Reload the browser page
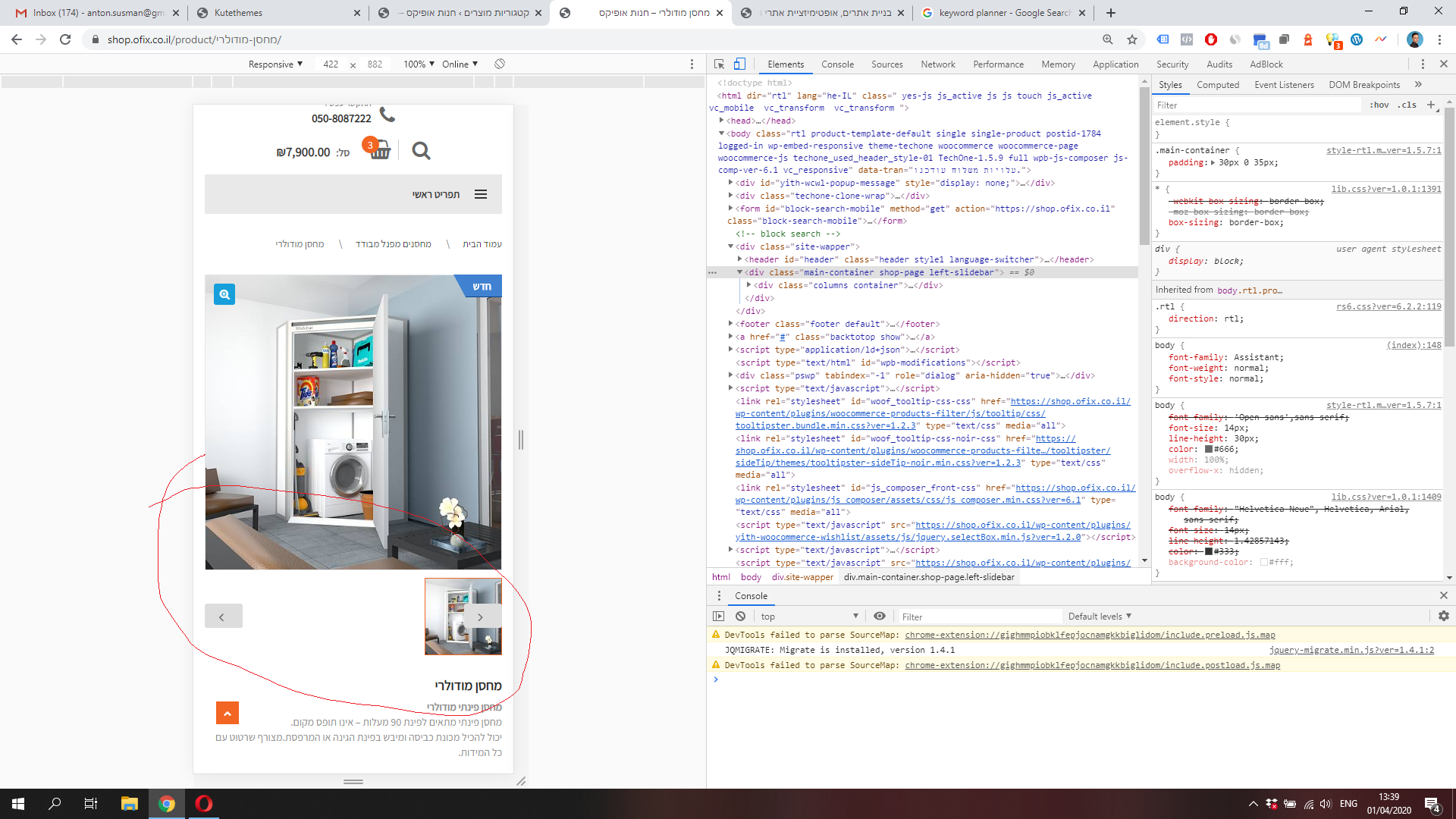The image size is (1456, 819). (65, 39)
